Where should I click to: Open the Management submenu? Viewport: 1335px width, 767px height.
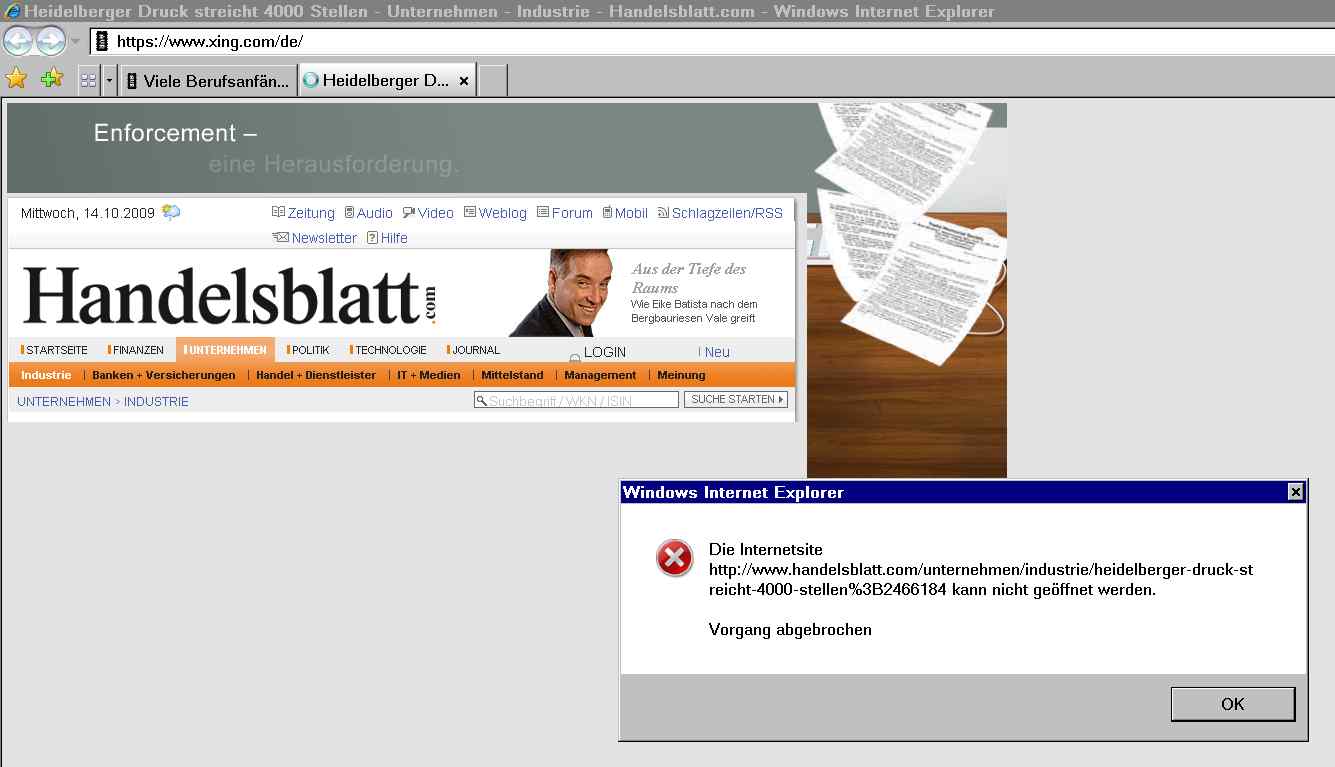(x=600, y=375)
